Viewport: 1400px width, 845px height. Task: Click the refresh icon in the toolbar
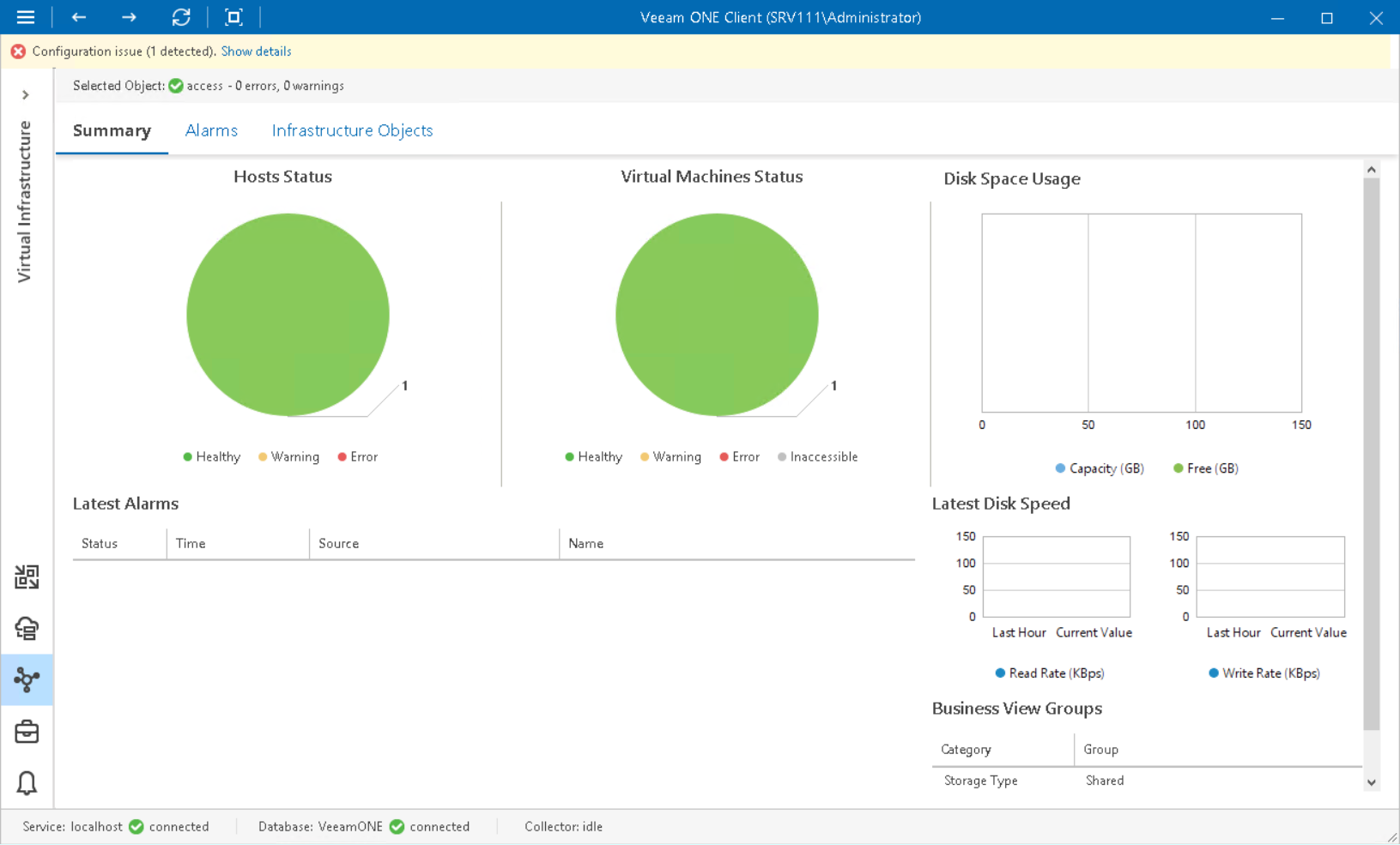(181, 17)
